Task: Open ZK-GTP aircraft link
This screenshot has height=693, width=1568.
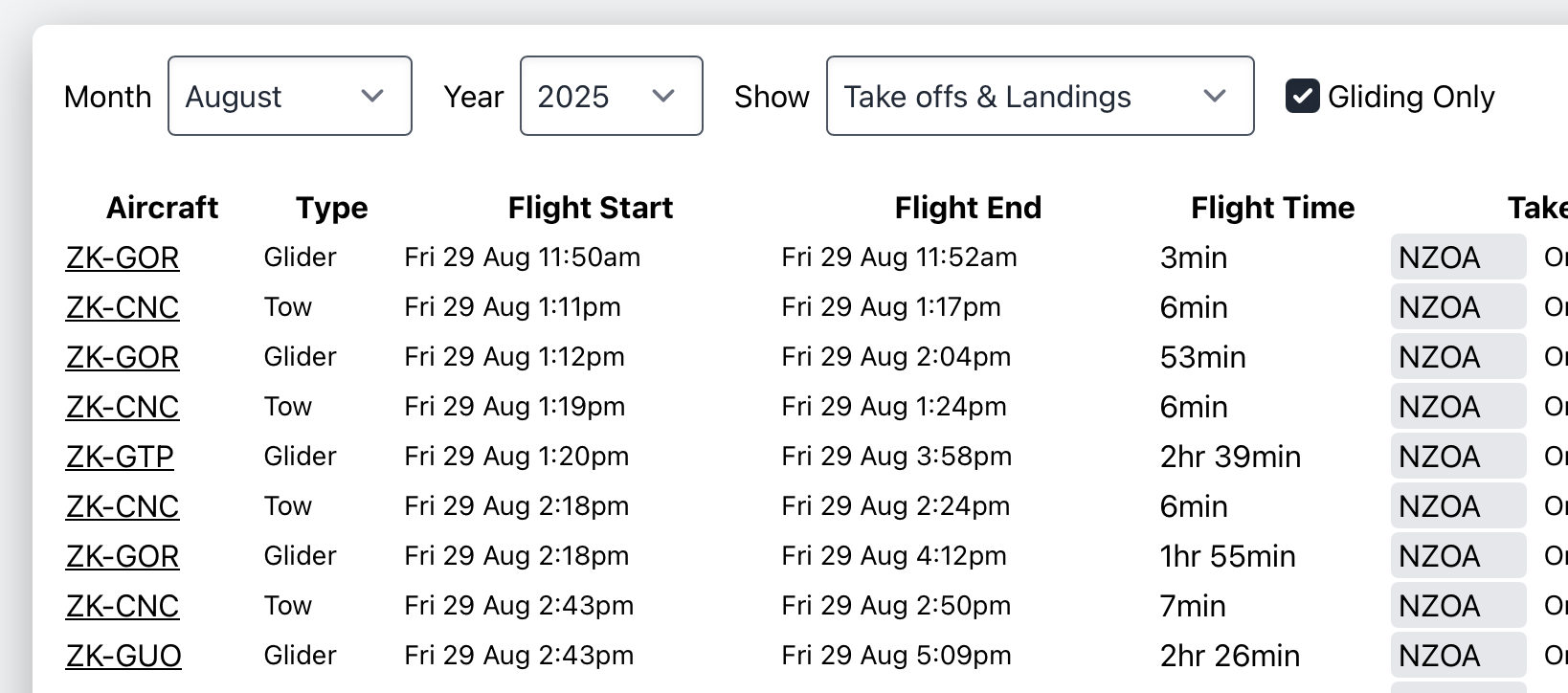Action: point(120,457)
